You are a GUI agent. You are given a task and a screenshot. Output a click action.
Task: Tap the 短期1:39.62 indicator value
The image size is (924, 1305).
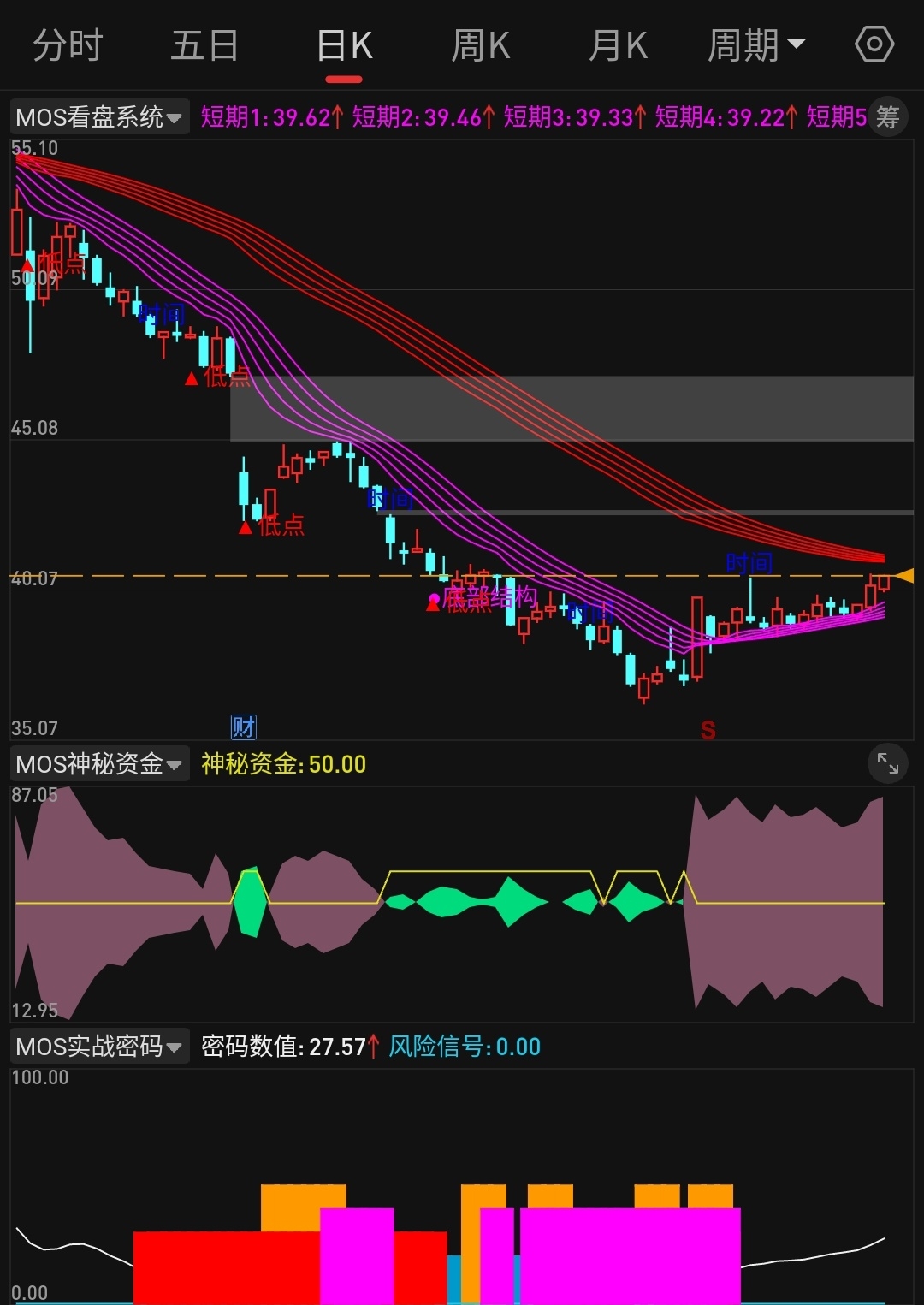click(271, 117)
